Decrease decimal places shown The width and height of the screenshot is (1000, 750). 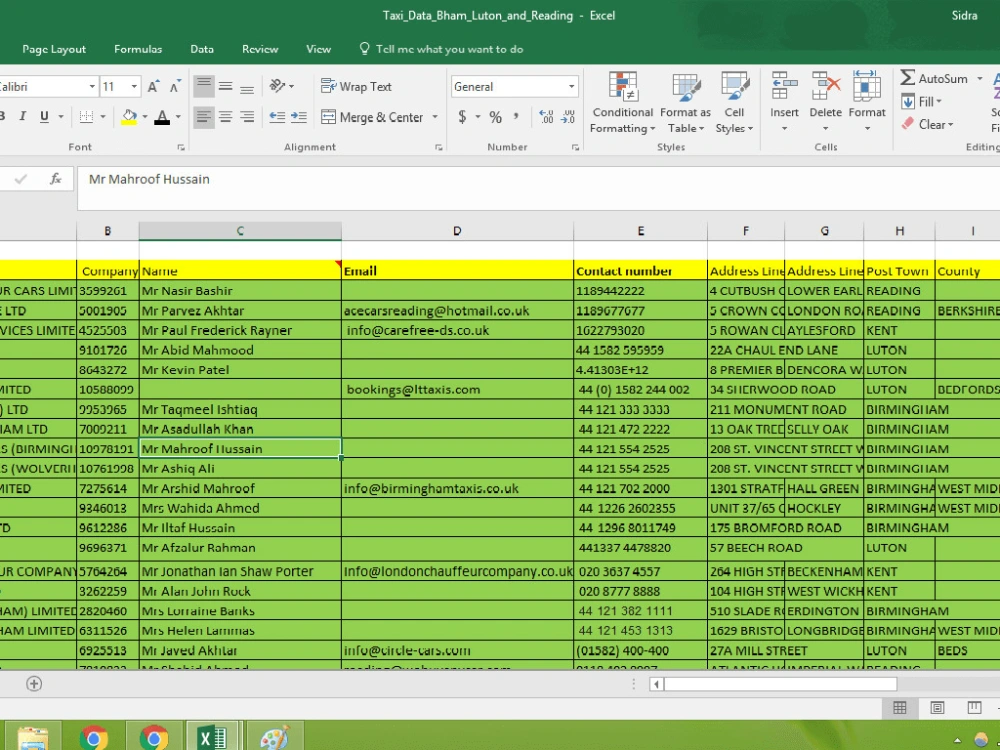pyautogui.click(x=568, y=117)
